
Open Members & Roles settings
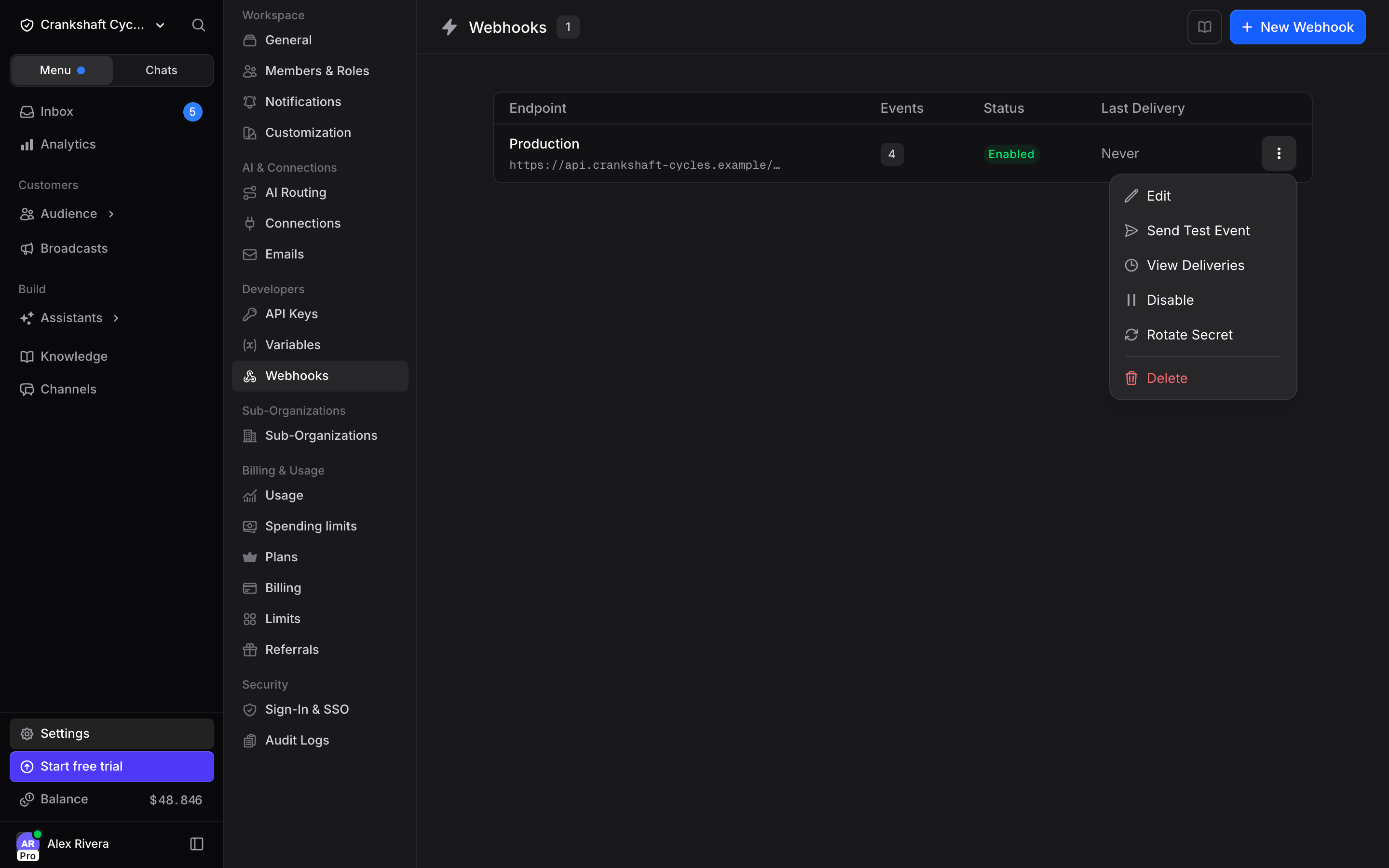click(x=320, y=71)
